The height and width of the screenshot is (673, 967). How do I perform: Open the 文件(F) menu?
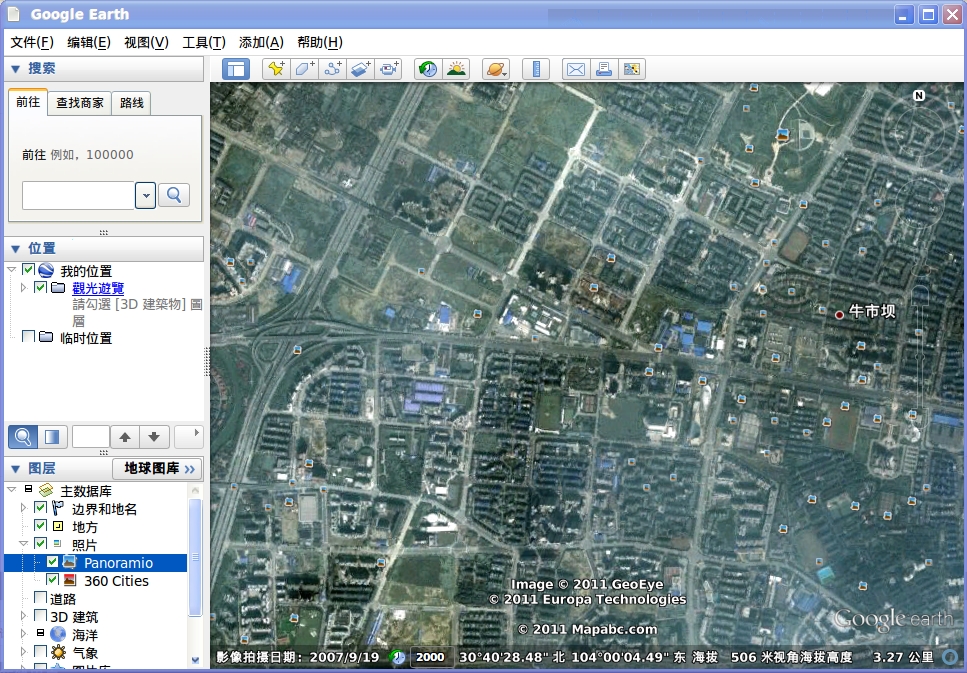tap(32, 42)
